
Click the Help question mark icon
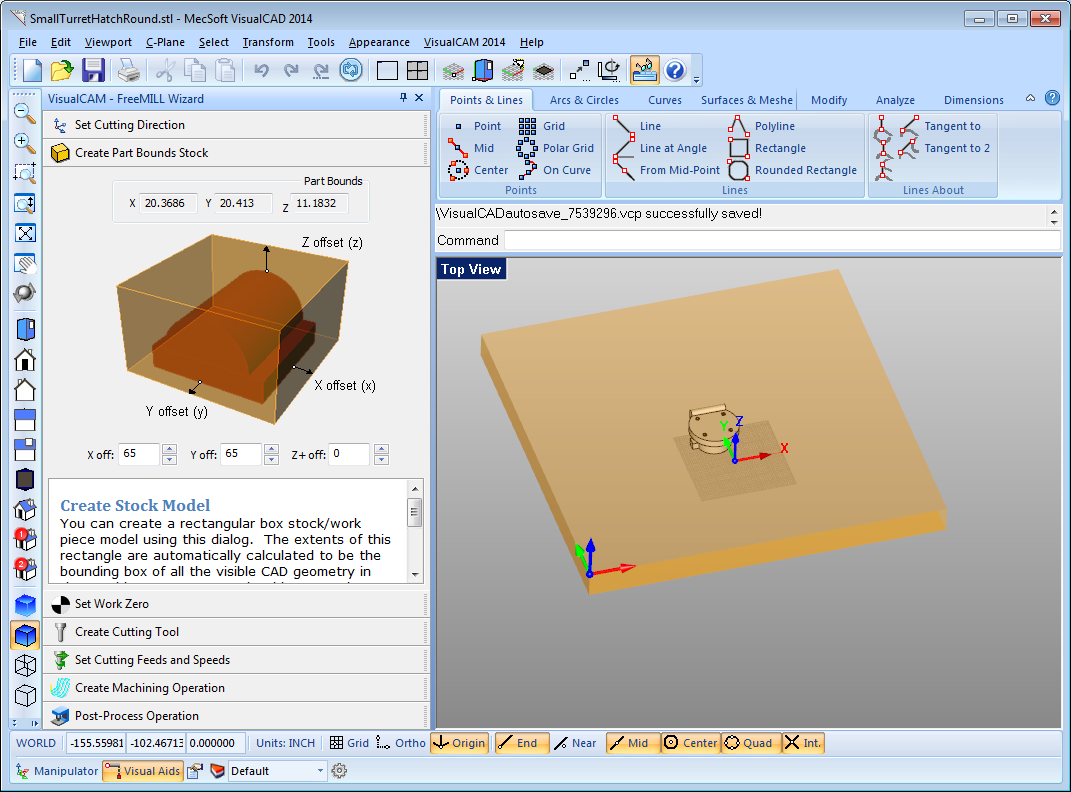[675, 70]
